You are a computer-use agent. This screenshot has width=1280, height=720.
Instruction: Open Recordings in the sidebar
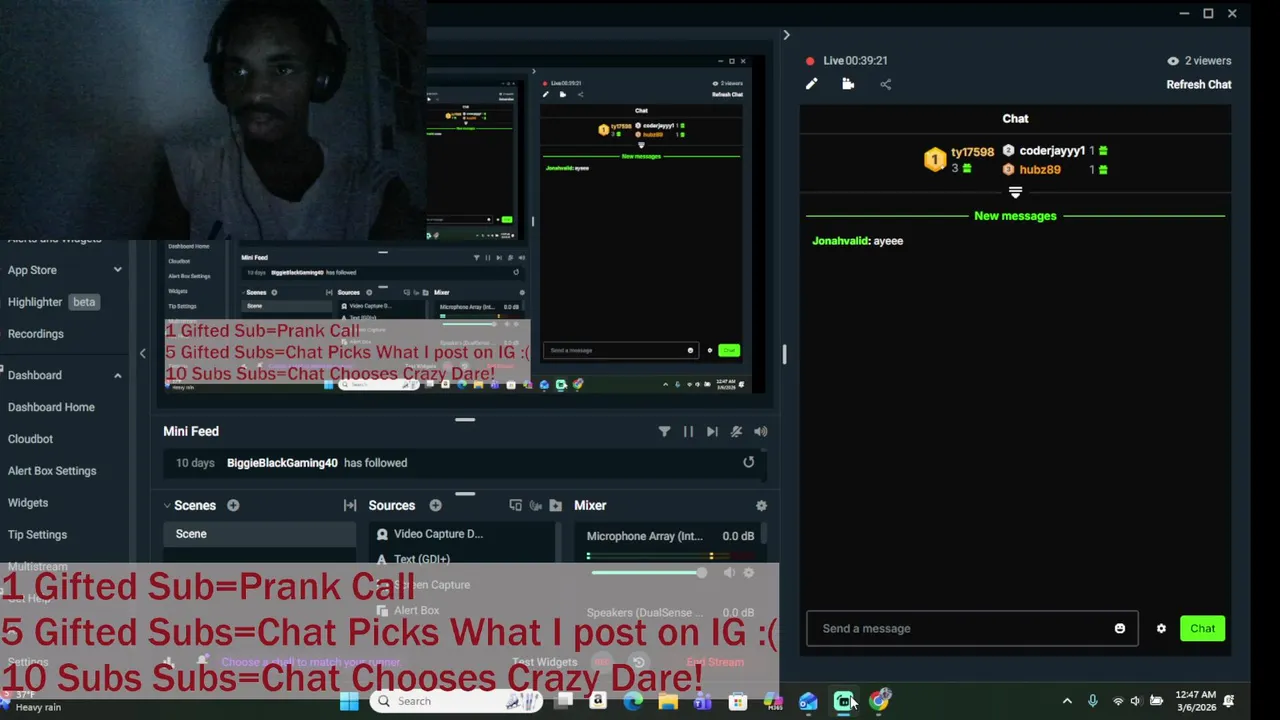click(35, 334)
